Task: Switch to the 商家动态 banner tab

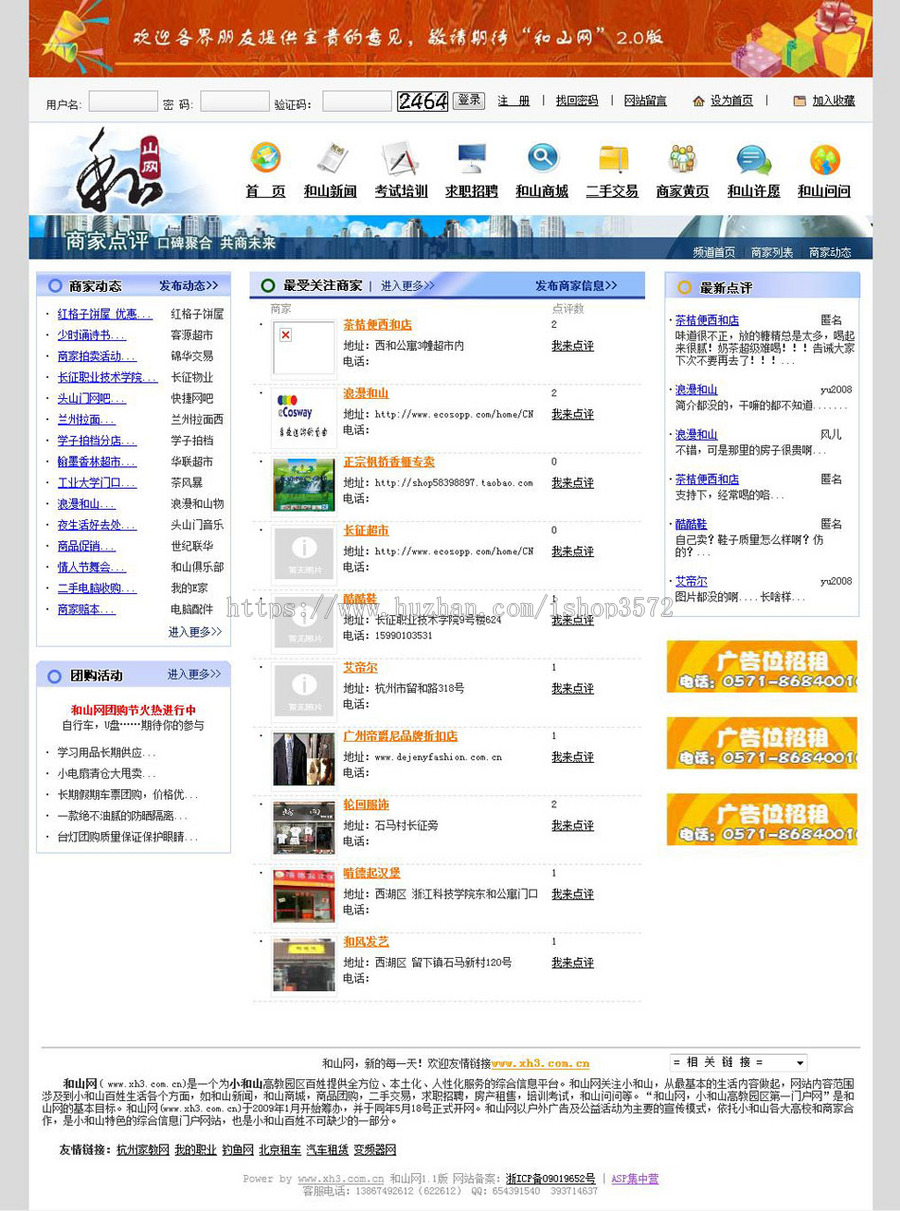Action: pyautogui.click(x=830, y=252)
